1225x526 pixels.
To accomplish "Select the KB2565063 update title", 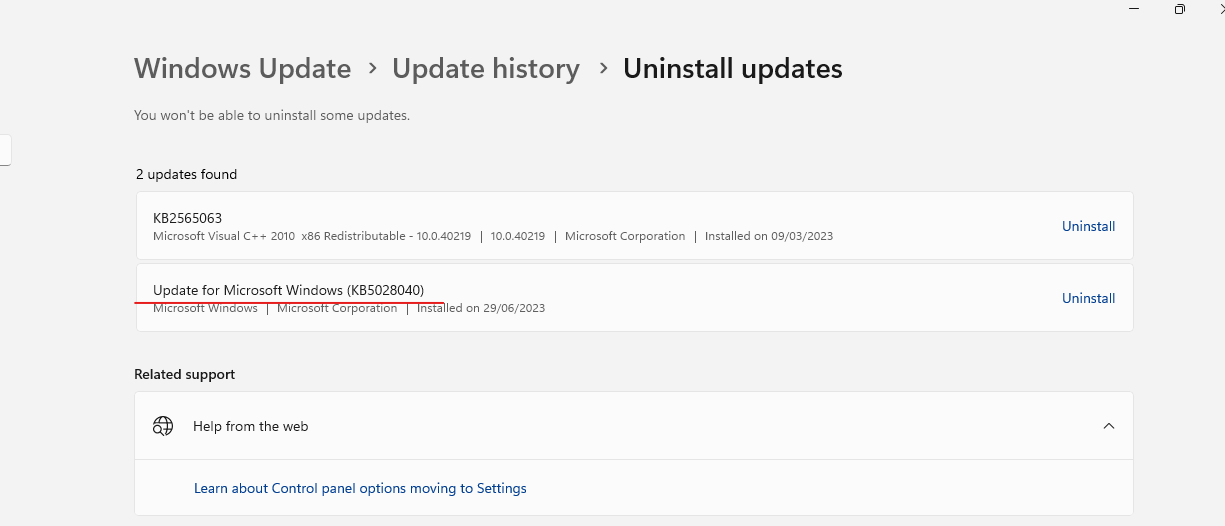I will pos(187,218).
